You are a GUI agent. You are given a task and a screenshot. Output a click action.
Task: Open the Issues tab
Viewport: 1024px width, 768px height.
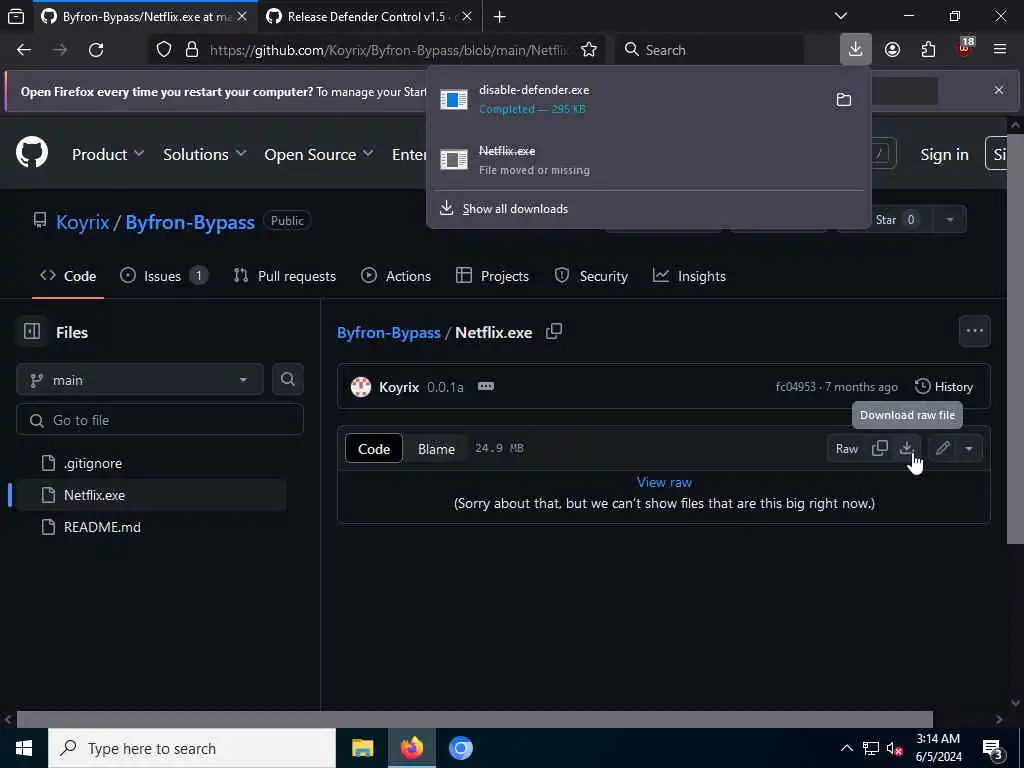(164, 276)
